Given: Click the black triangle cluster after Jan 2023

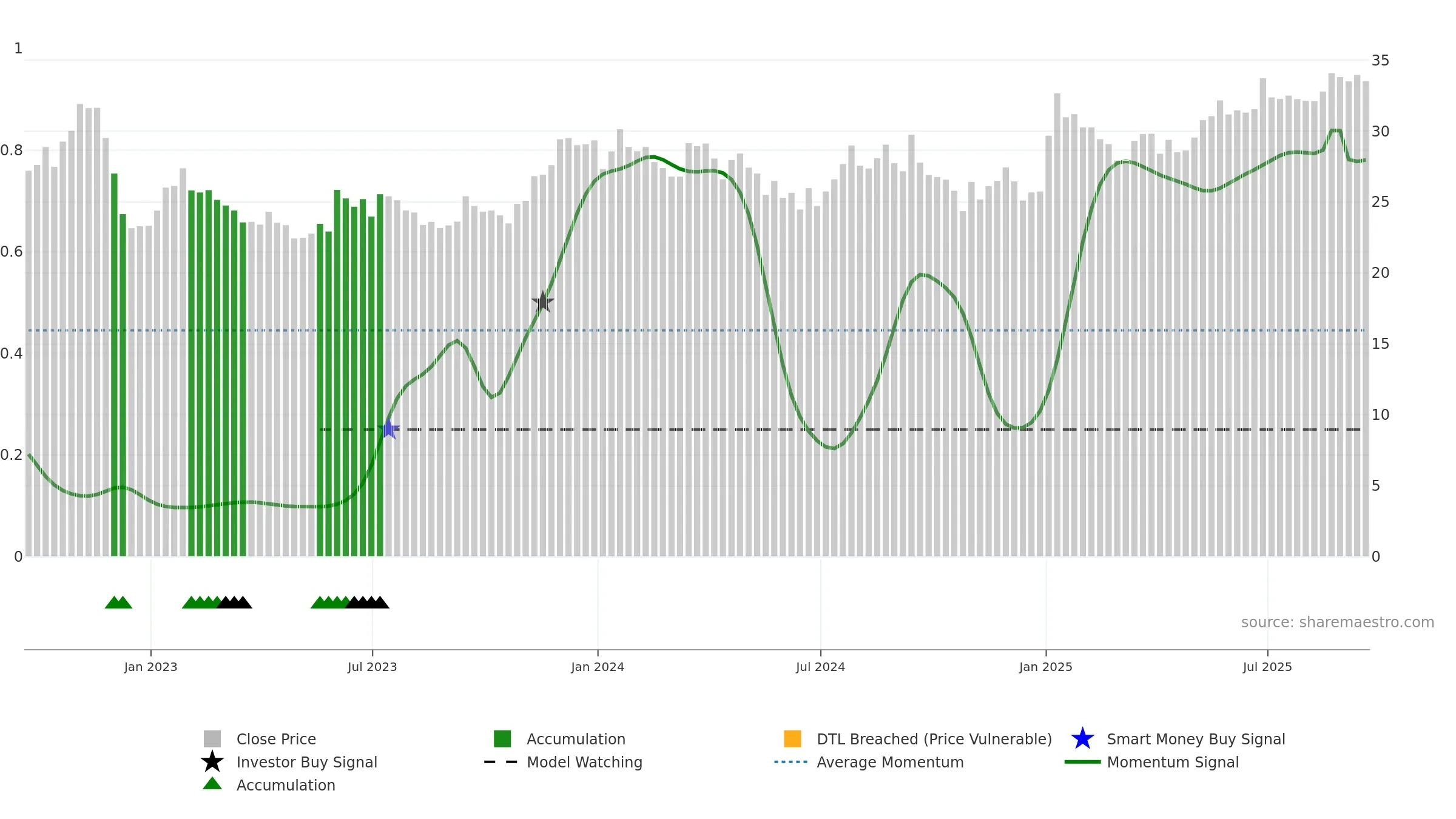Looking at the screenshot, I should click(234, 602).
